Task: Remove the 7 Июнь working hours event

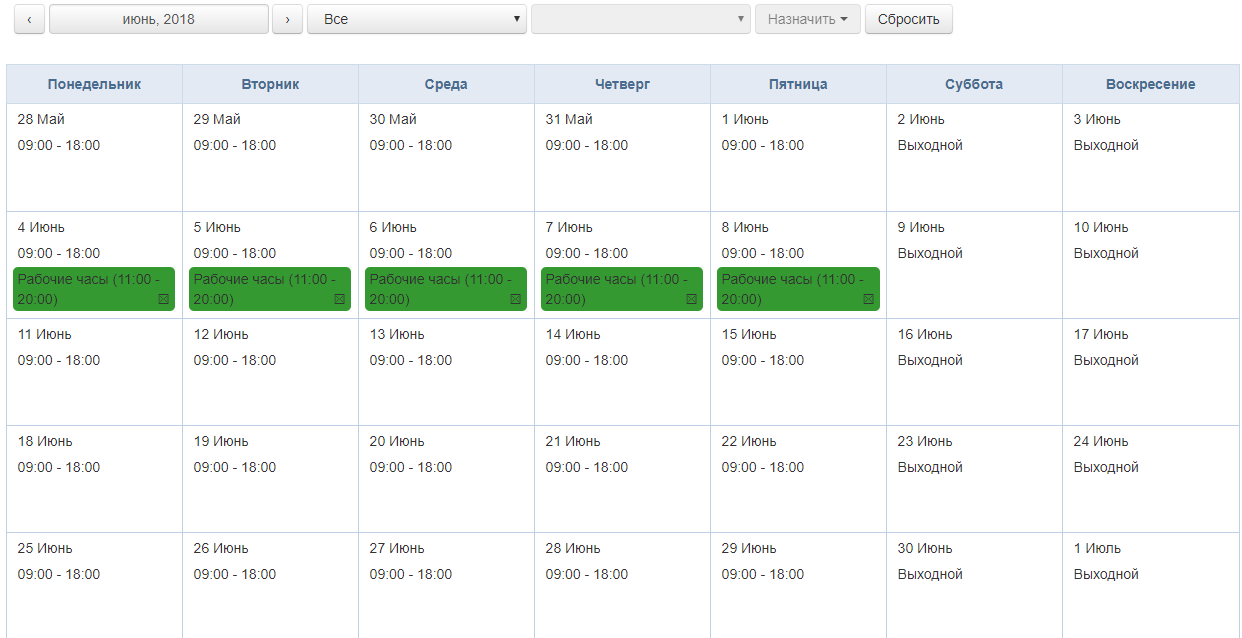Action: tap(691, 299)
